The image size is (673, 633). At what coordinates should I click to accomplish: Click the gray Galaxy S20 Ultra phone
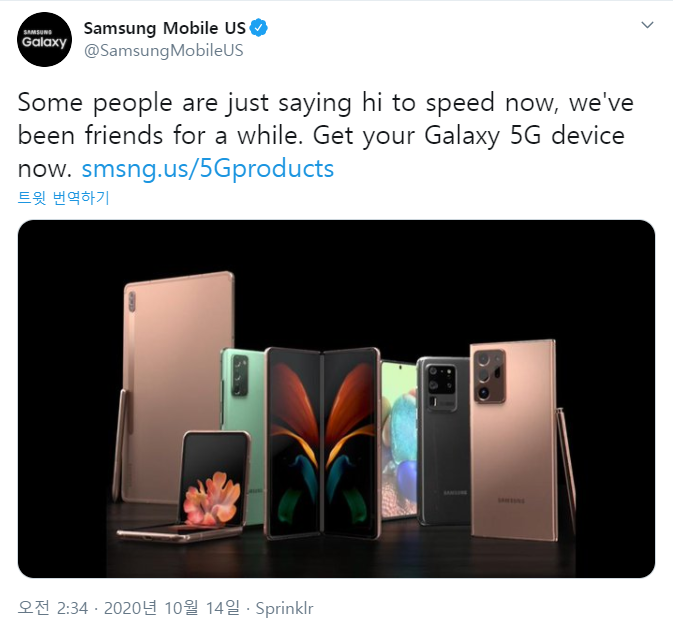click(x=443, y=441)
